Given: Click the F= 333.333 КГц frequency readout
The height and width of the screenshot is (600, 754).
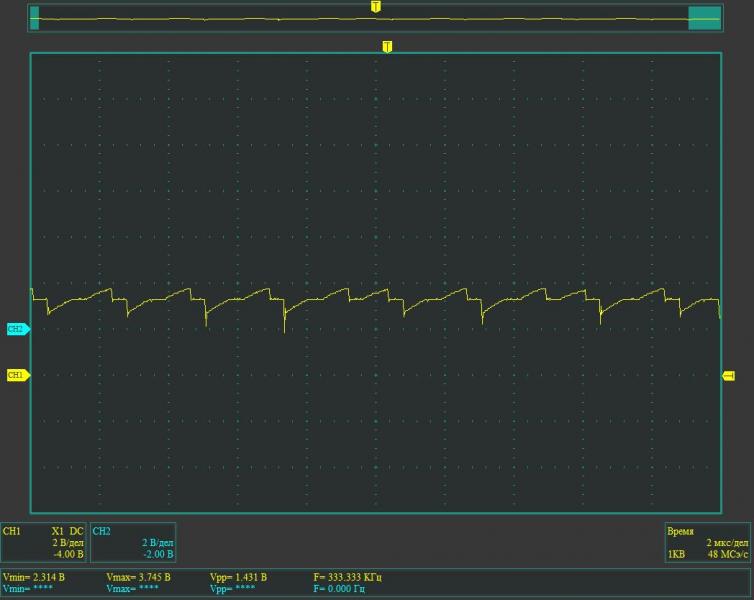Looking at the screenshot, I should [x=347, y=577].
